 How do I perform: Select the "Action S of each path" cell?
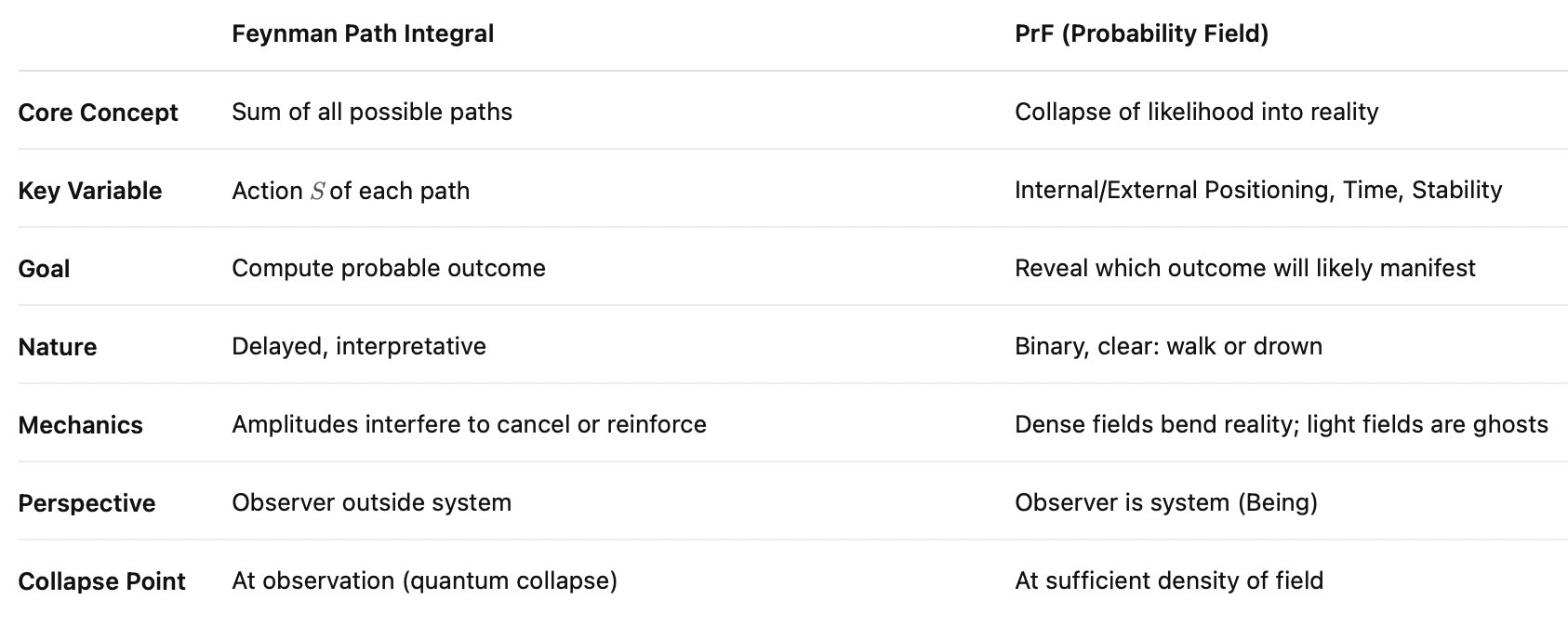(x=351, y=191)
